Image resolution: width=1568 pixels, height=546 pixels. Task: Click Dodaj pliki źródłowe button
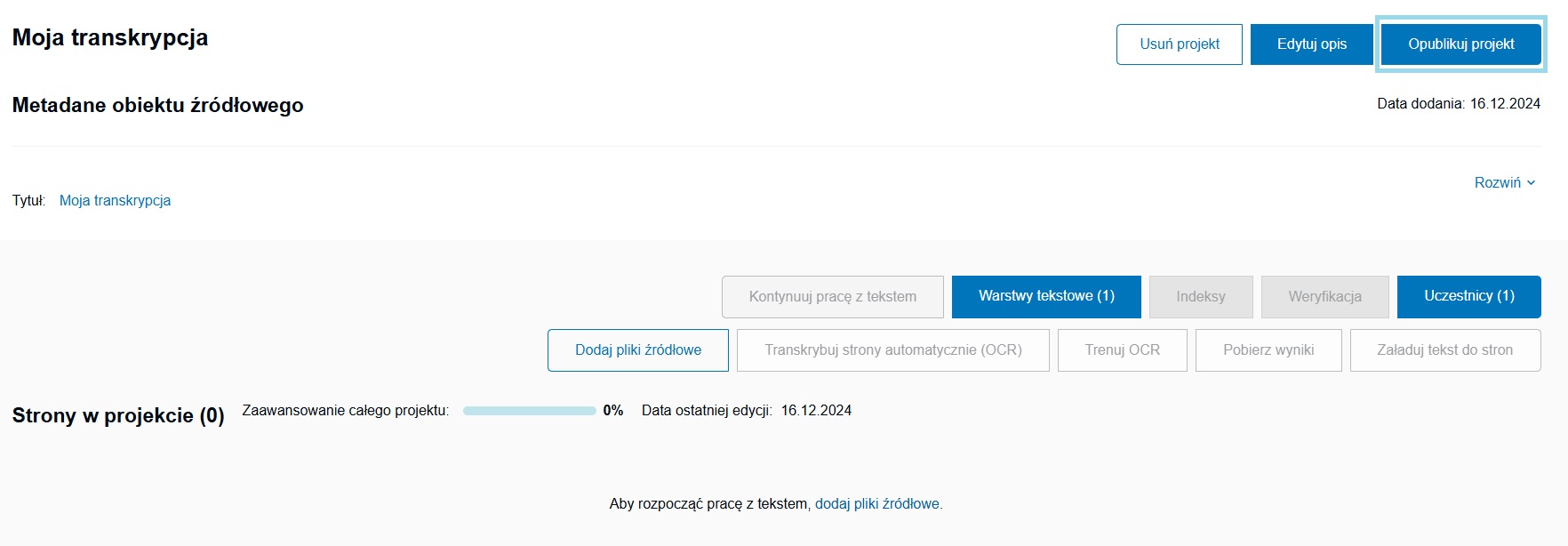coord(638,350)
